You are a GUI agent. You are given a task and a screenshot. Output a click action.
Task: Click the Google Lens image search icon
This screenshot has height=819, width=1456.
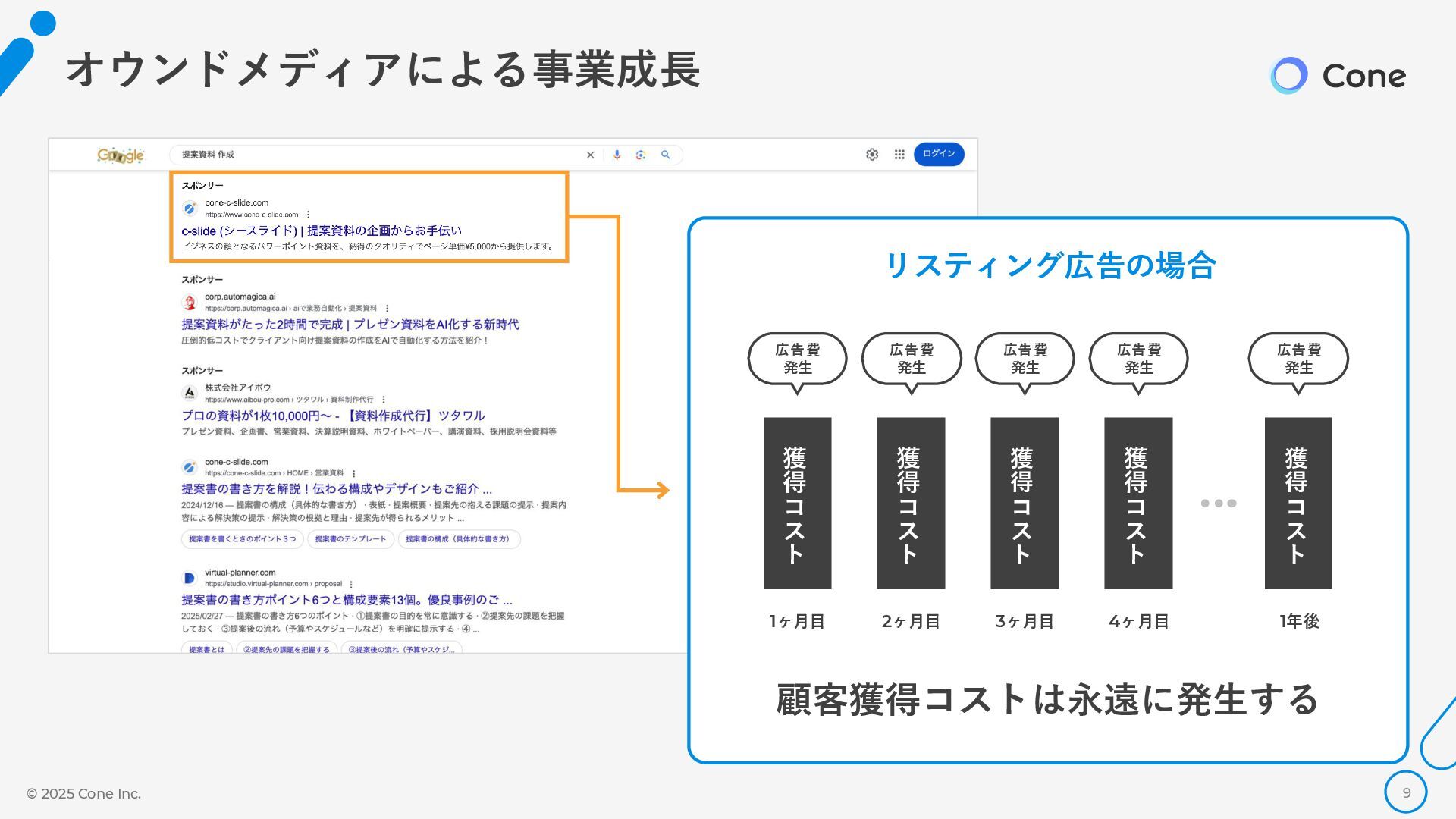click(x=641, y=155)
